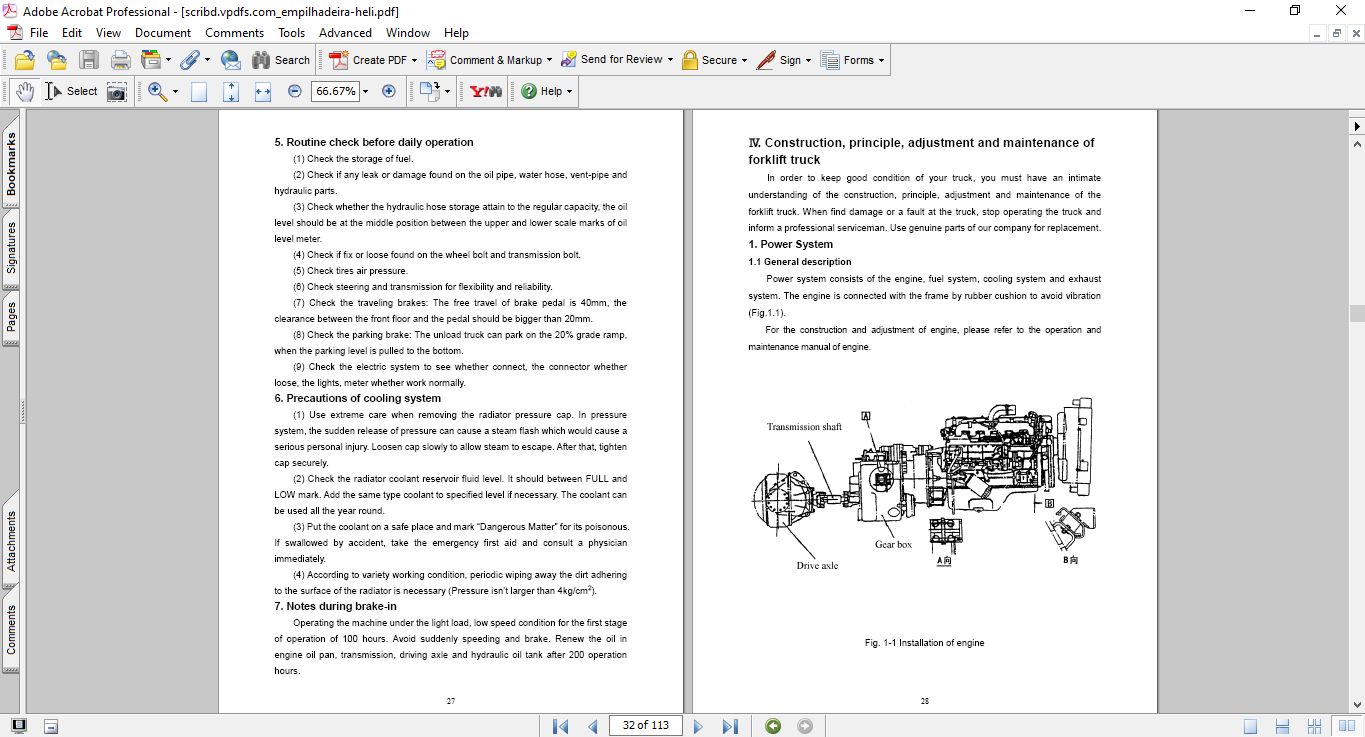Select the Hand tool
The width and height of the screenshot is (1365, 737).
(24, 91)
